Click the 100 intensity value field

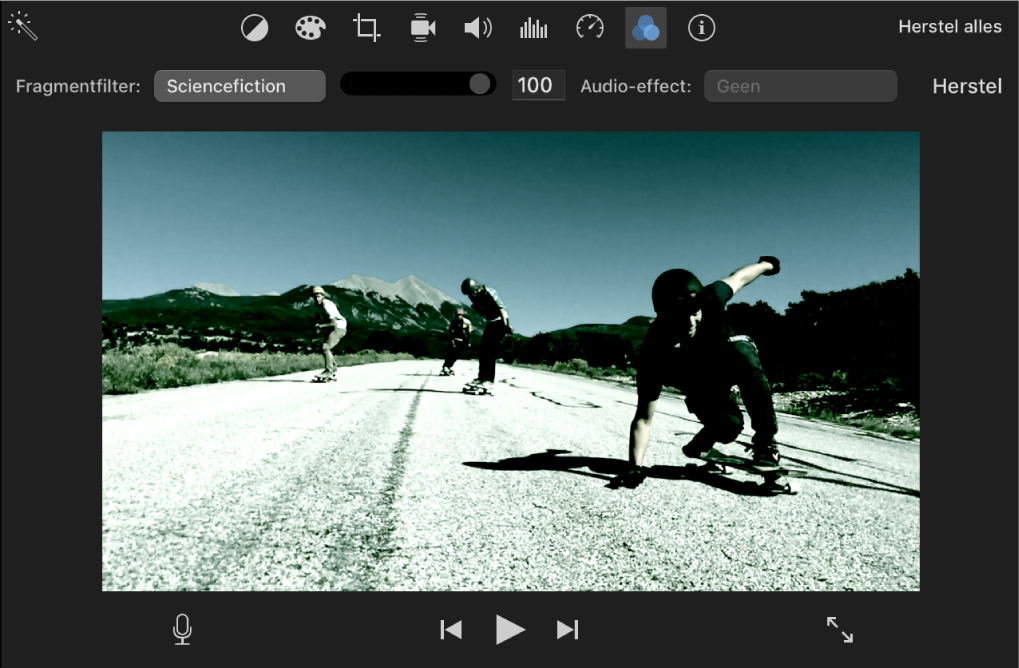point(538,85)
